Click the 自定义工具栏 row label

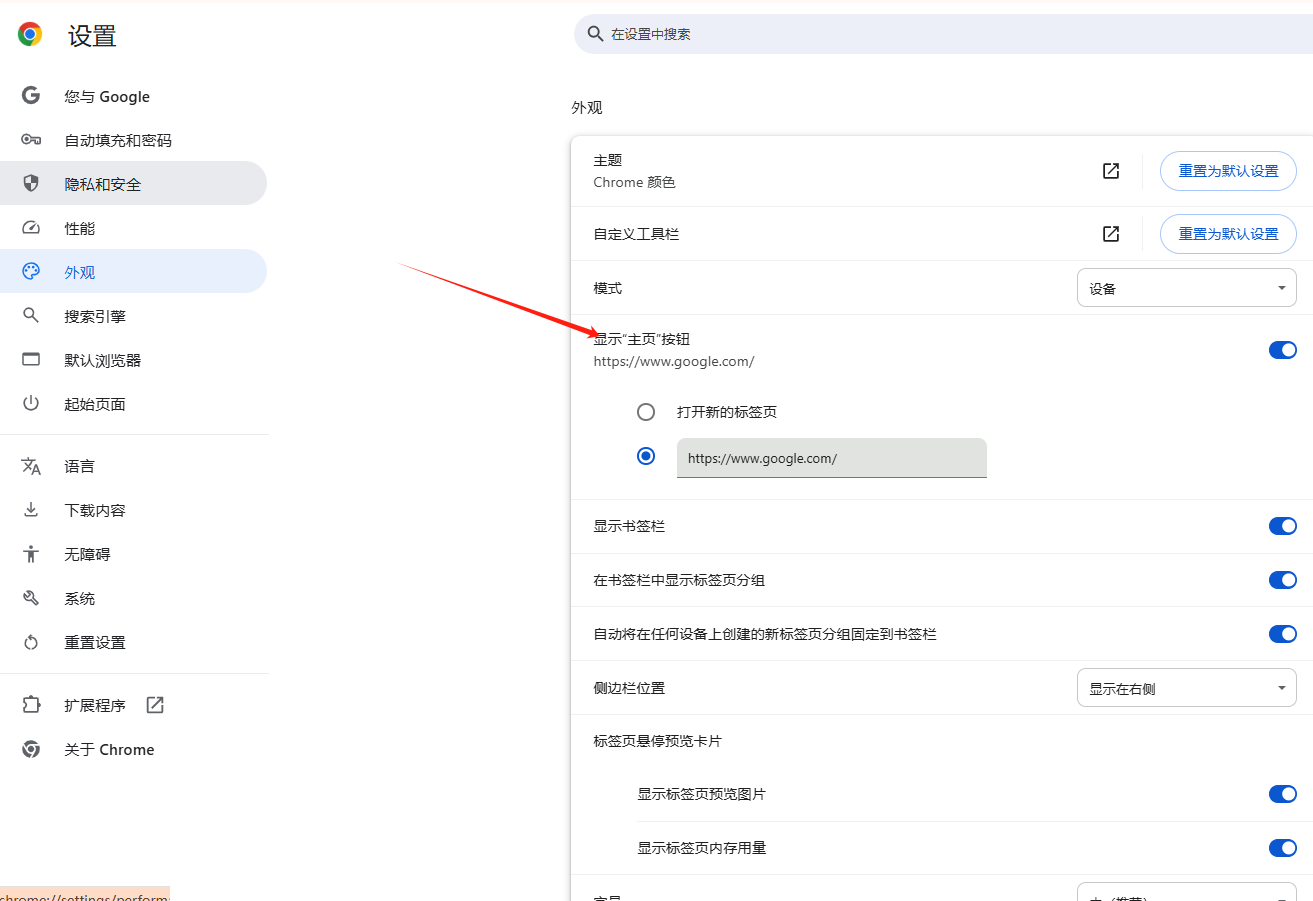636,234
